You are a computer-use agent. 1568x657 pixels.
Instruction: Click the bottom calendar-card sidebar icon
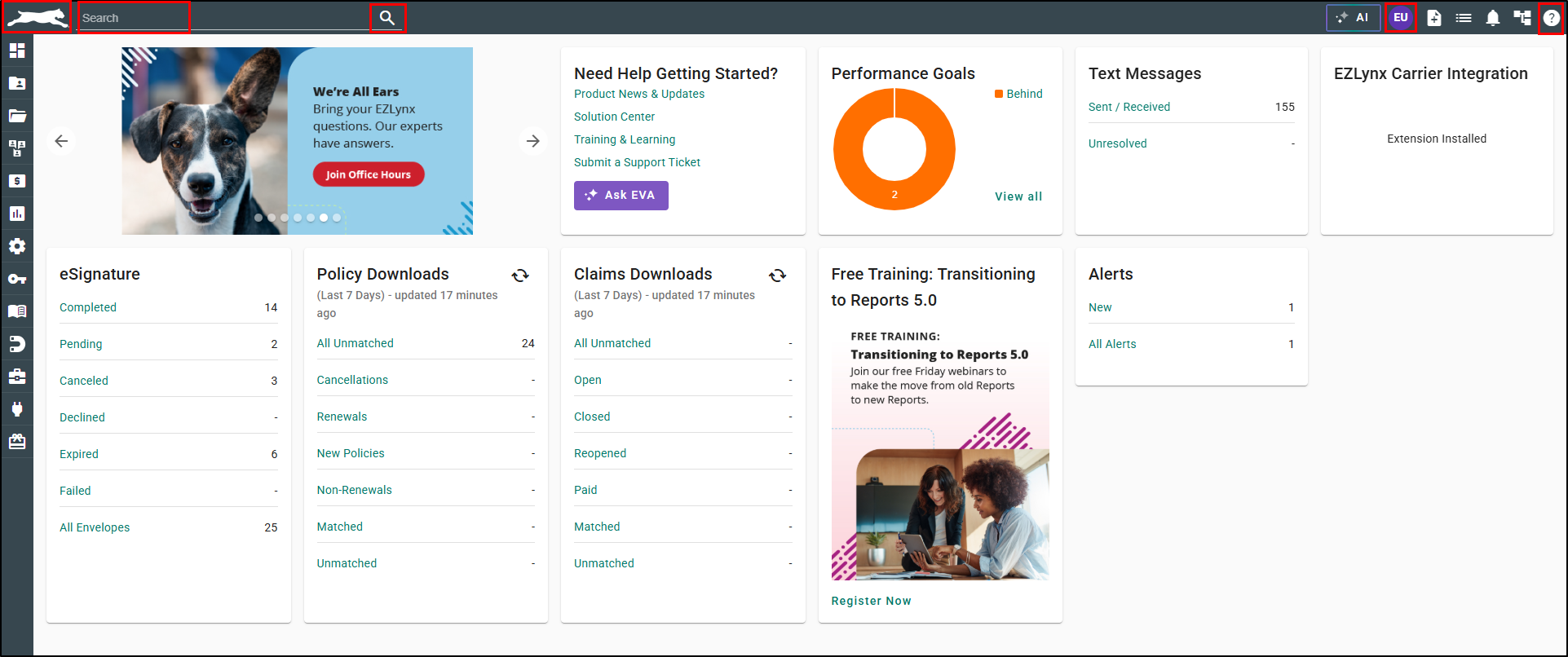click(17, 442)
